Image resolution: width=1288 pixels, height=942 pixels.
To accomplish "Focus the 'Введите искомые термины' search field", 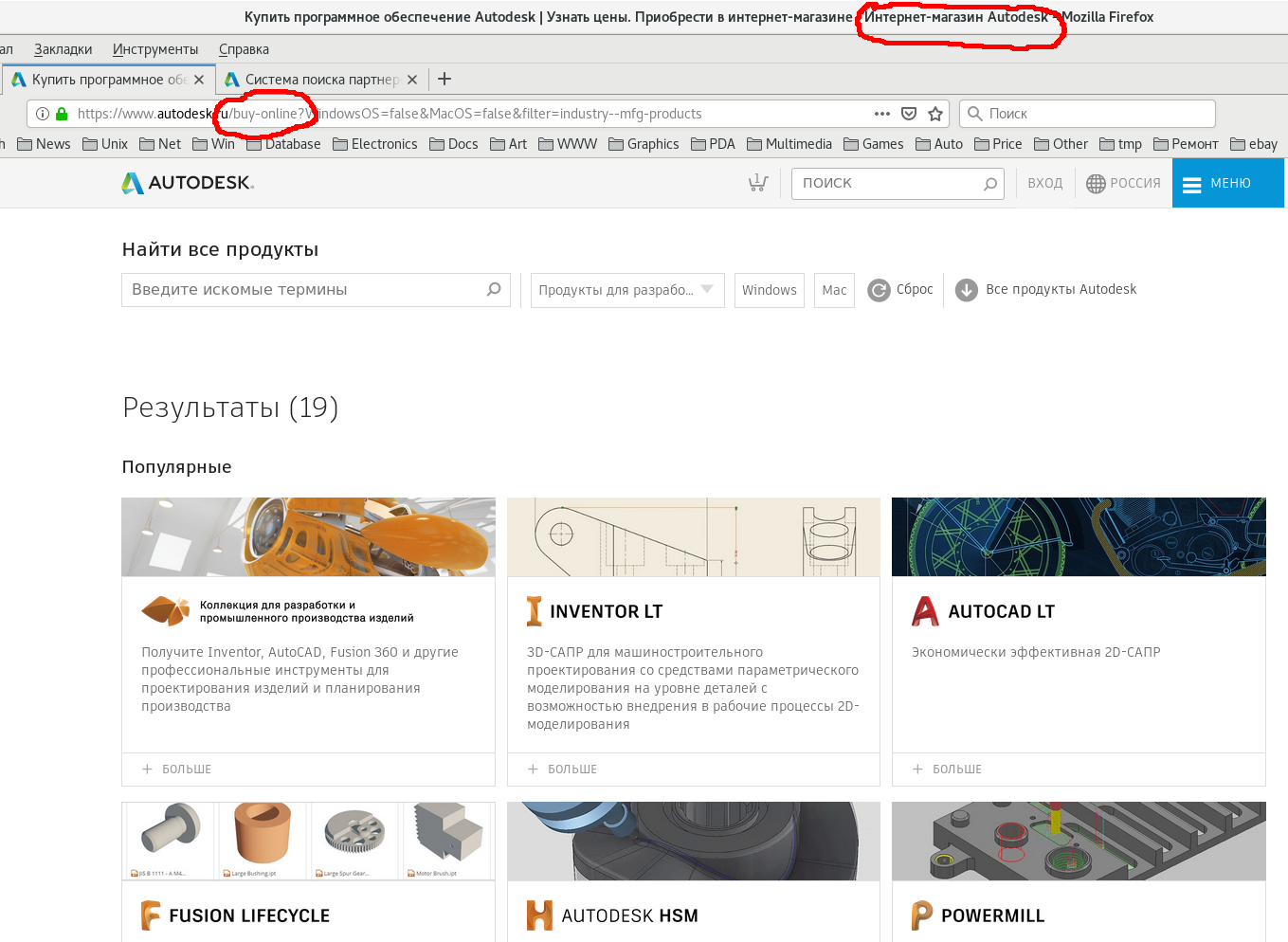I will click(x=316, y=290).
